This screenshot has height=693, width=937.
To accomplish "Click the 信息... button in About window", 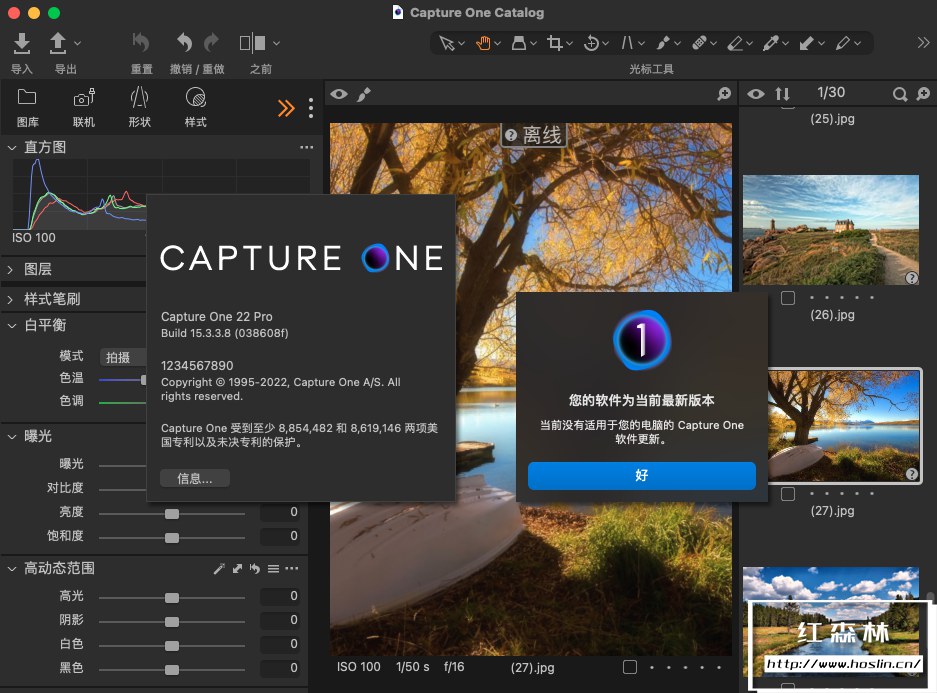I will point(195,479).
